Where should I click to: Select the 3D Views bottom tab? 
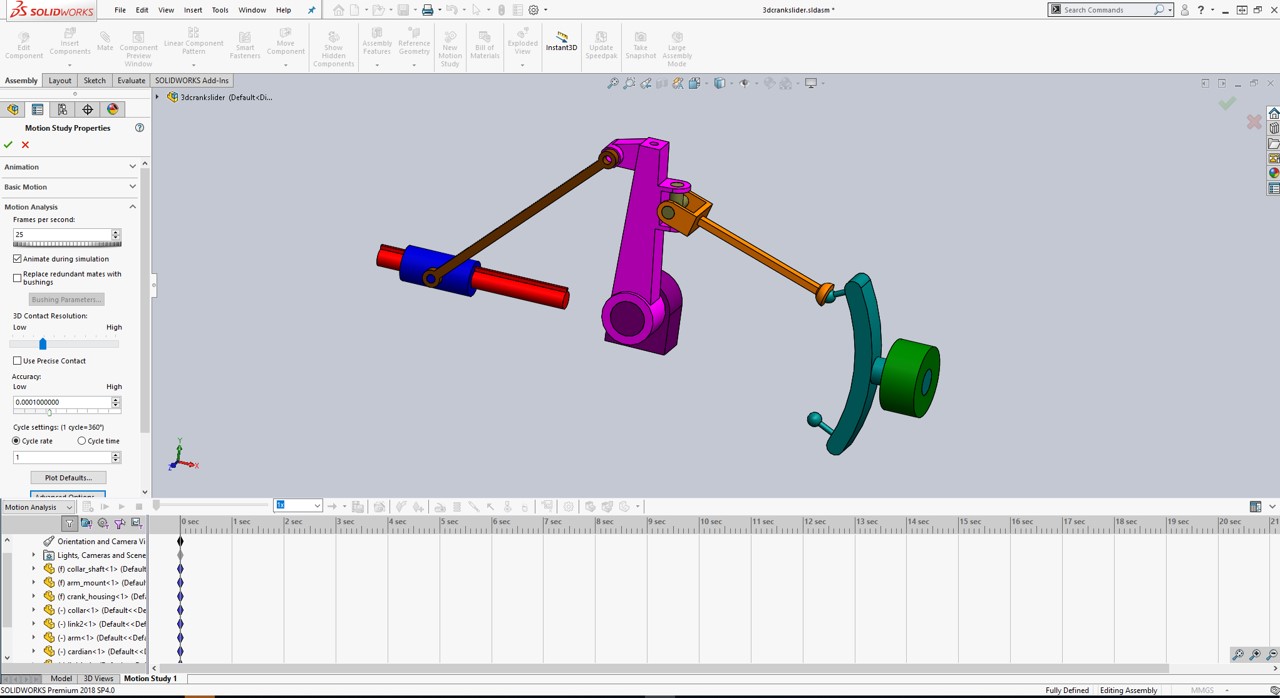pos(98,679)
